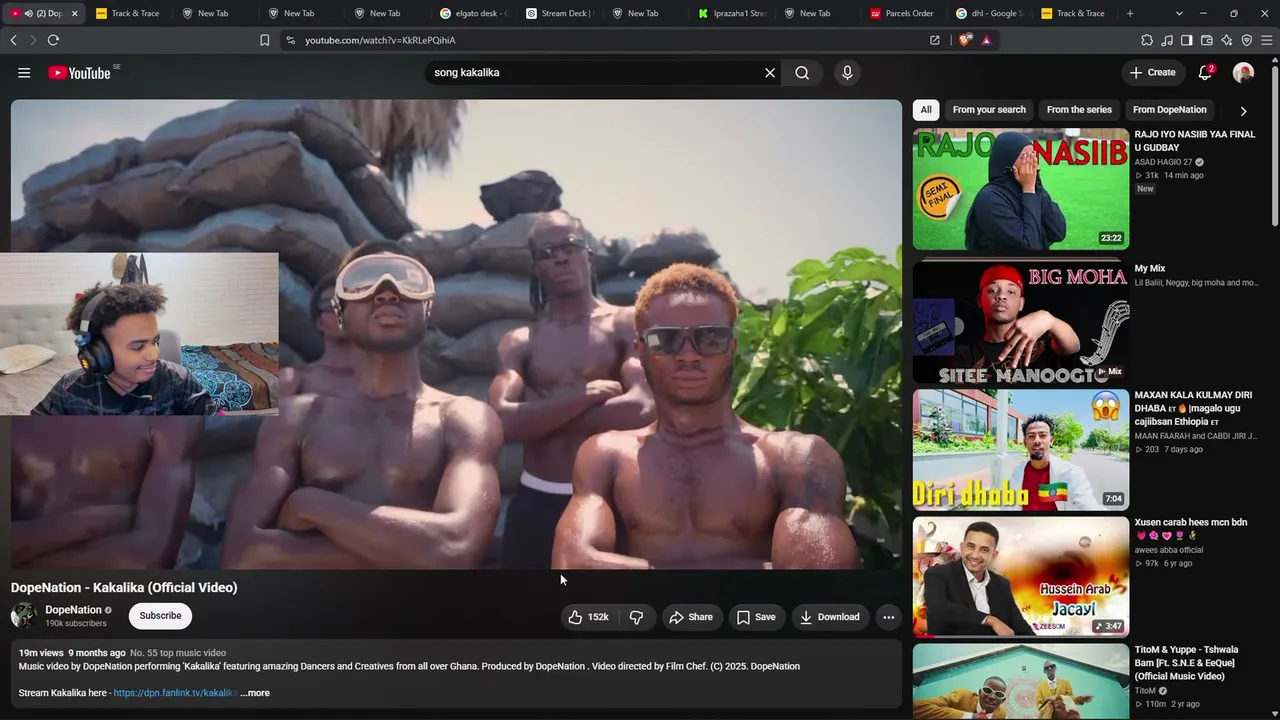Switch to the 'Iprazaha1 Stre' tab
This screenshot has height=720, width=1280.
(732, 13)
